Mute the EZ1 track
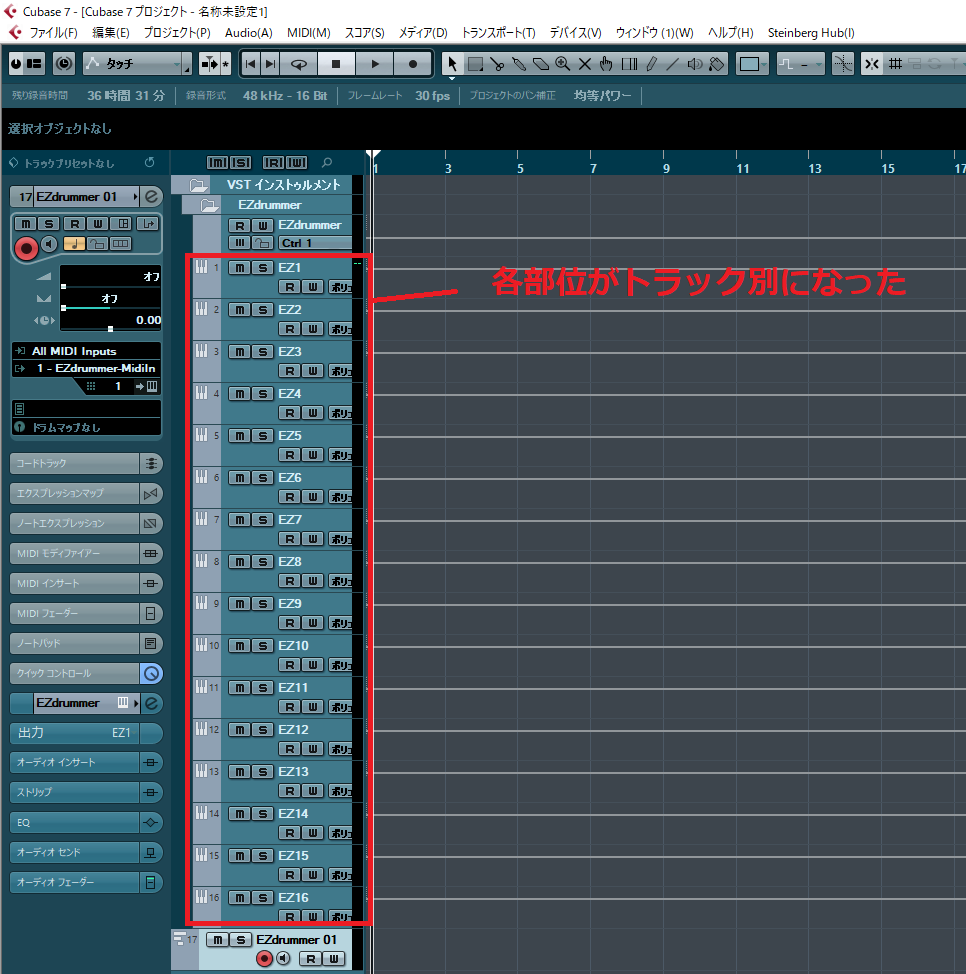 240,268
